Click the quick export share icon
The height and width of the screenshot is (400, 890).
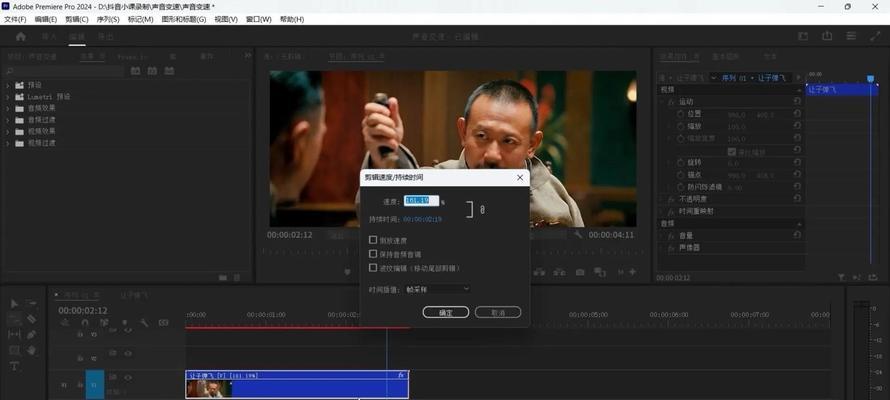click(827, 36)
